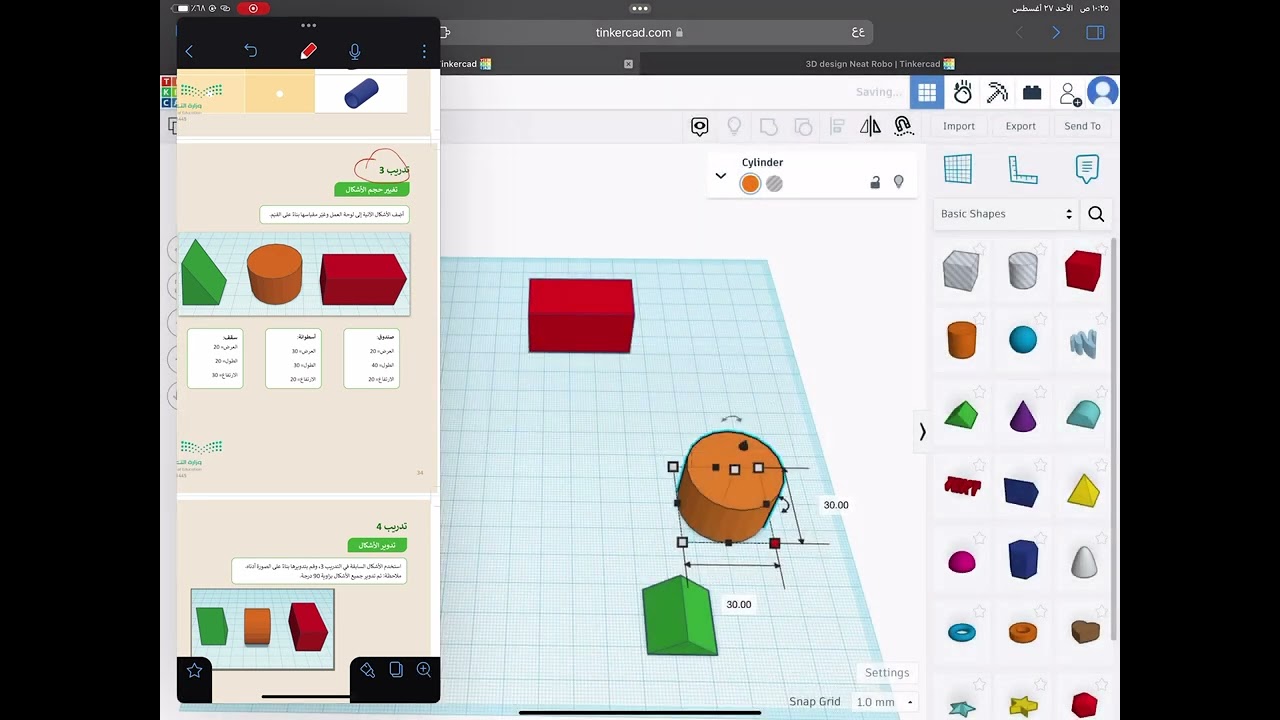
Task: Add the red Box shape
Action: pyautogui.click(x=1083, y=270)
